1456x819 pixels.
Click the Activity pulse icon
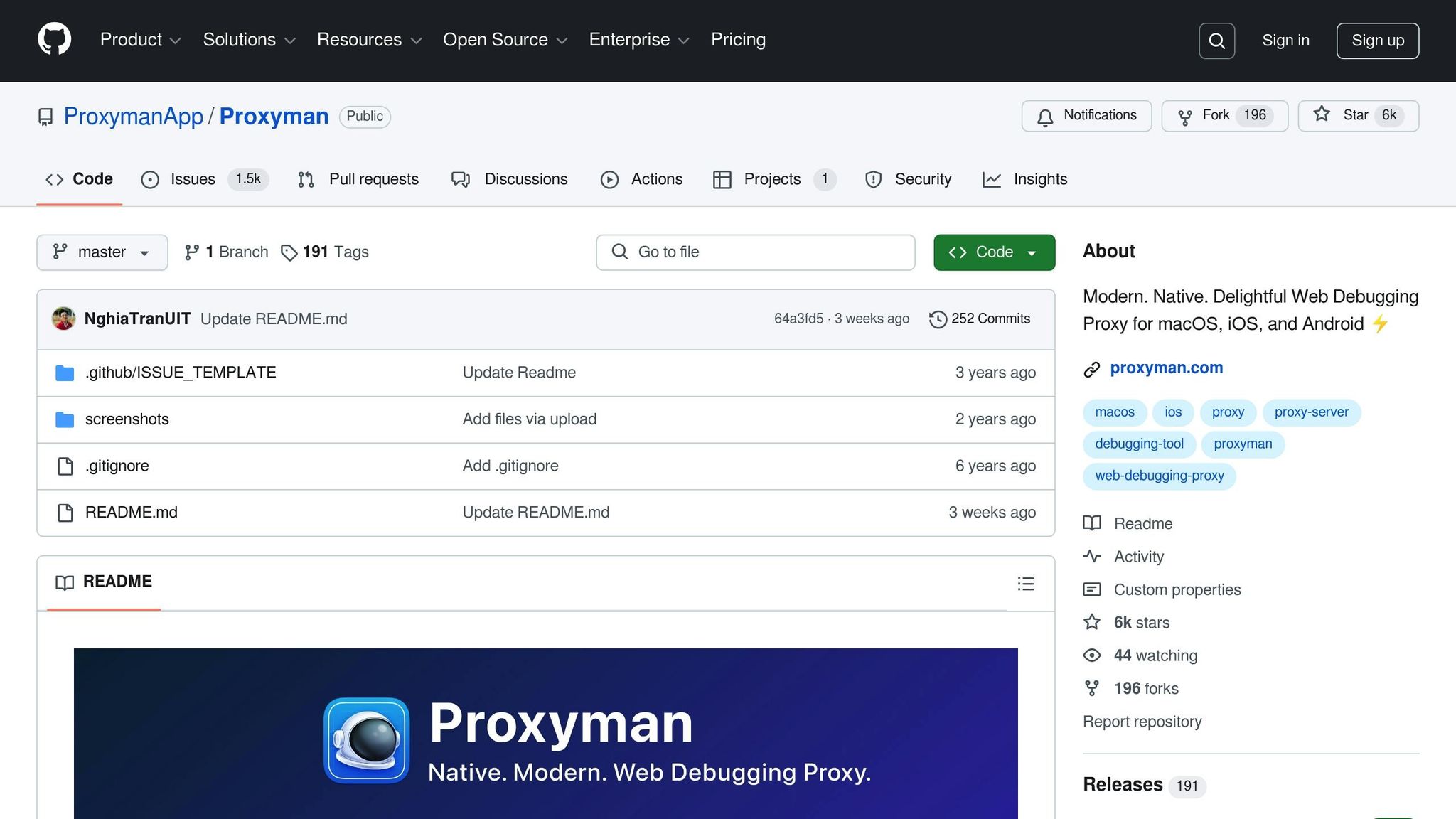pos(1092,556)
